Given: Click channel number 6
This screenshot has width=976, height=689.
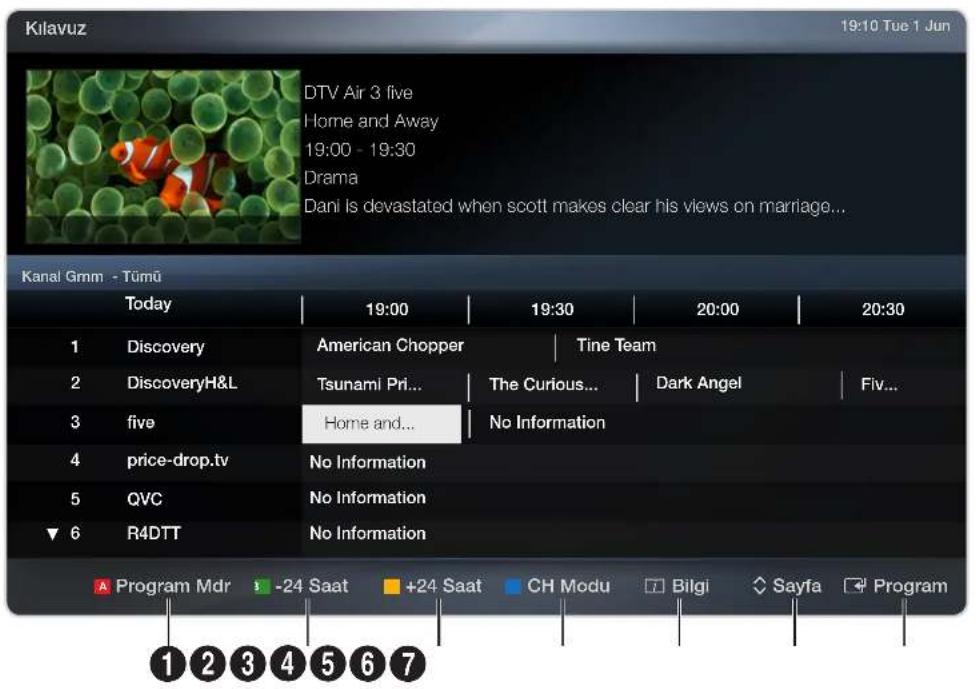Looking at the screenshot, I should [75, 533].
